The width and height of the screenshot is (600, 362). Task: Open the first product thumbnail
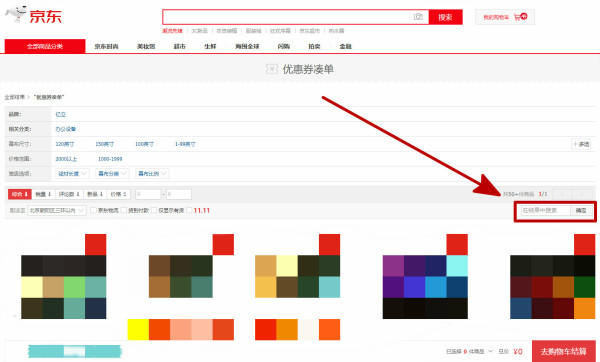click(x=64, y=276)
